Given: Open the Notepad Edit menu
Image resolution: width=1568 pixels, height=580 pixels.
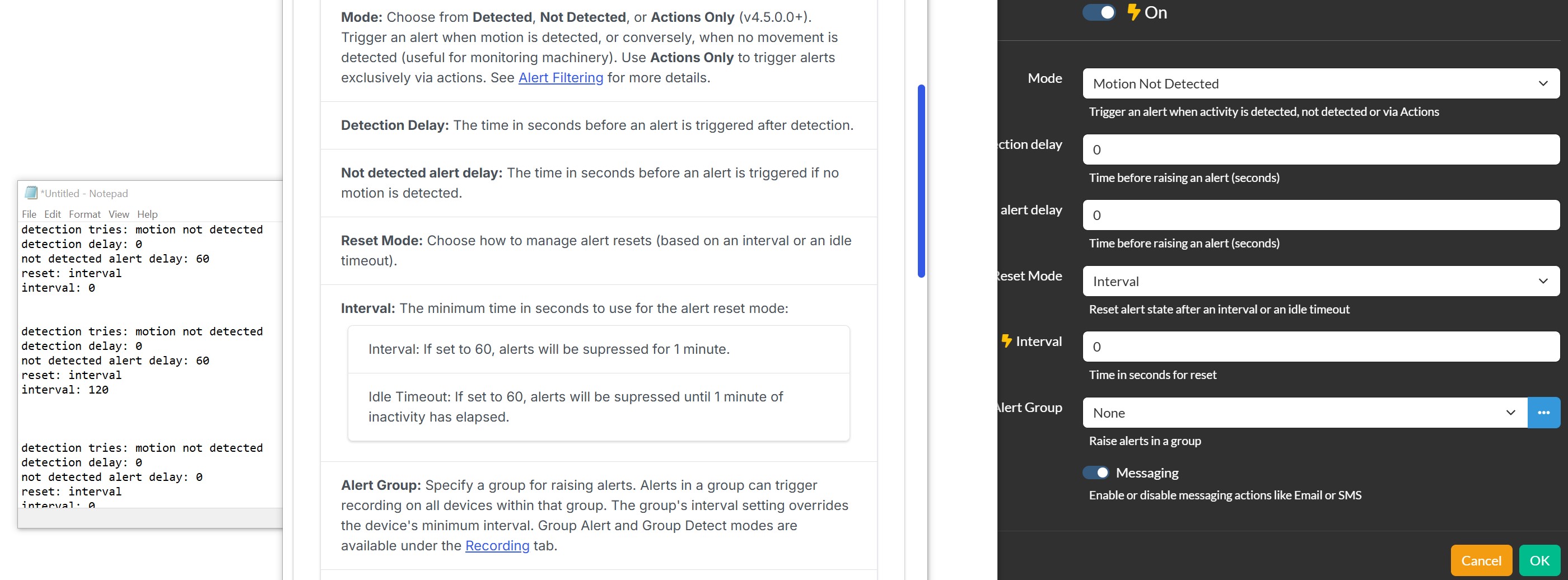Looking at the screenshot, I should pyautogui.click(x=52, y=214).
